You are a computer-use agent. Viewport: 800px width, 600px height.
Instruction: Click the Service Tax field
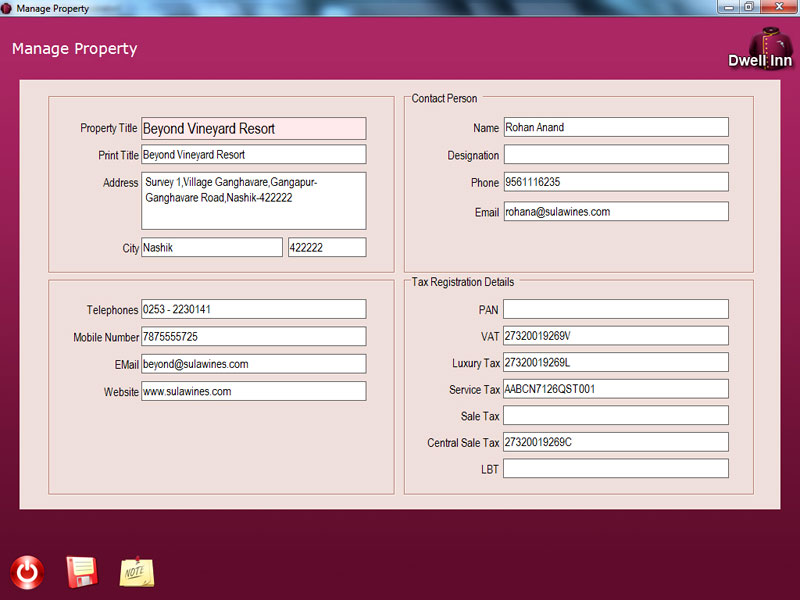[615, 389]
